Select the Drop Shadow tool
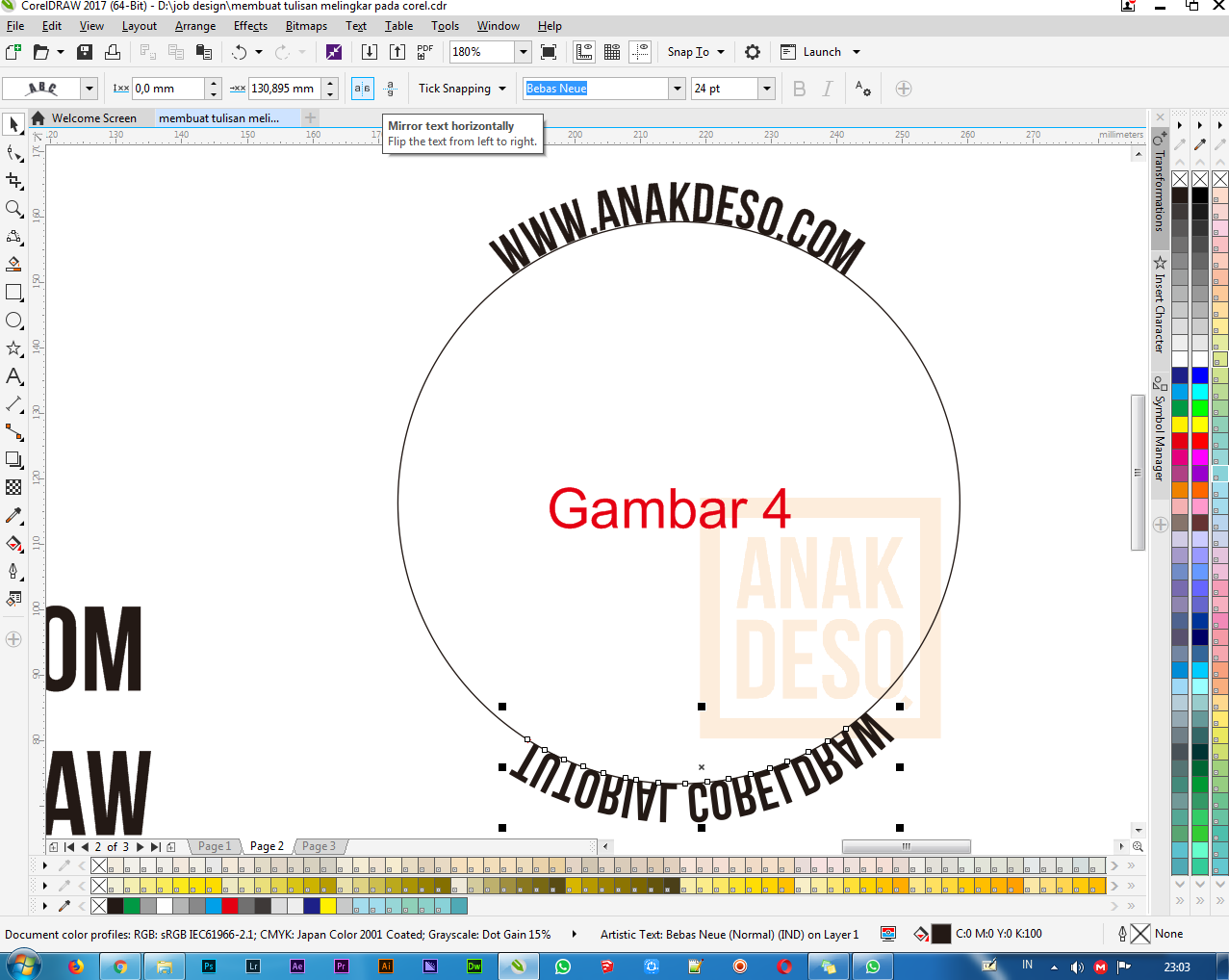The image size is (1229, 980). click(x=13, y=459)
